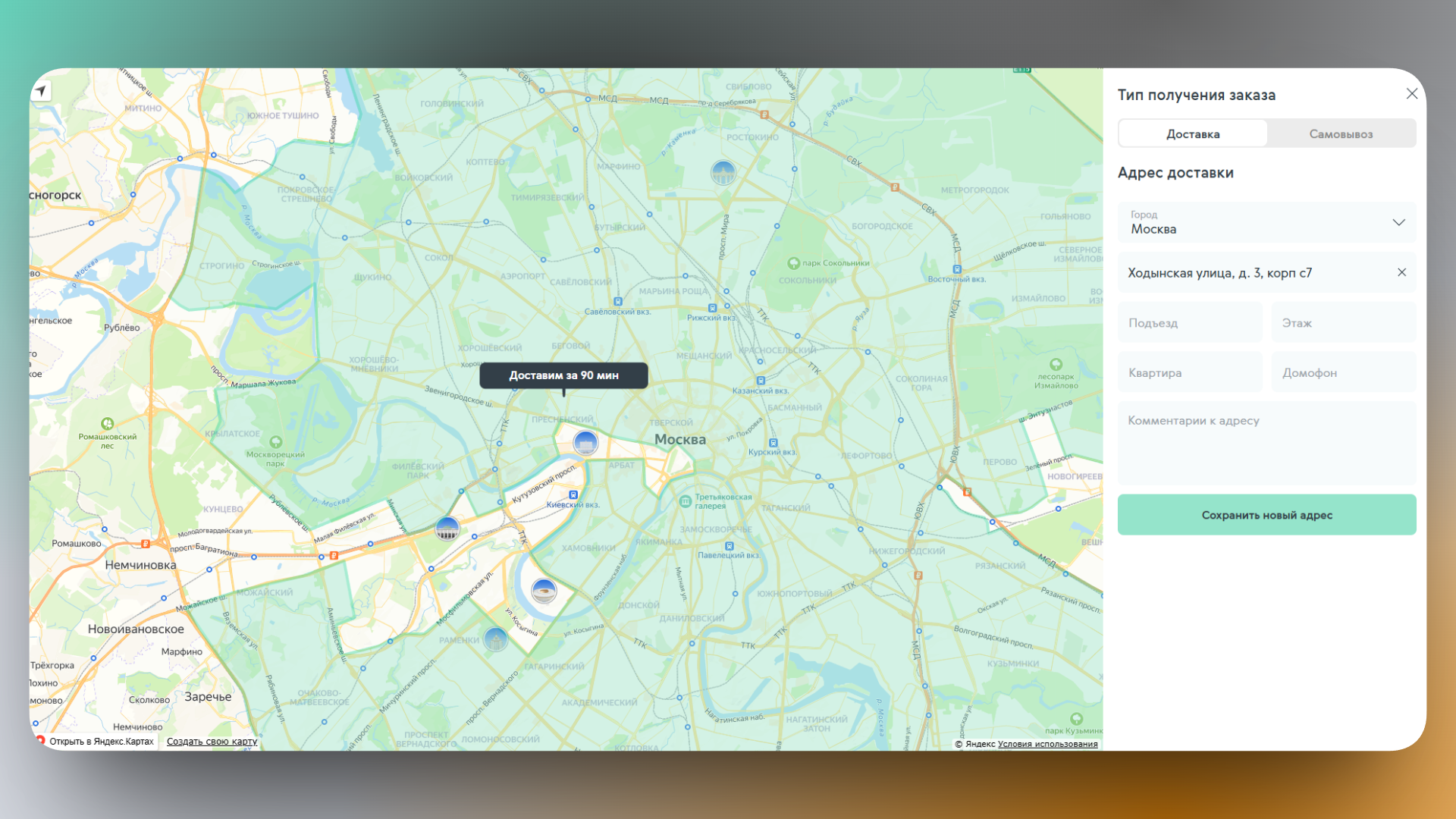Switch to the Доставка tab
Screen dimensions: 1456x819
[1192, 134]
